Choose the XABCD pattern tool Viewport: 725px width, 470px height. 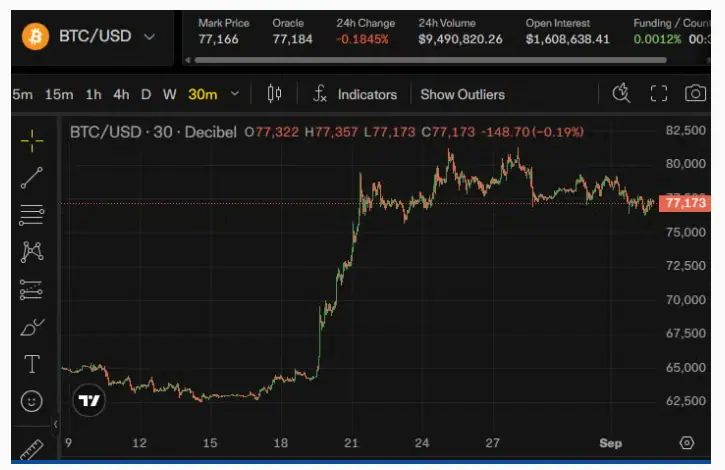pyautogui.click(x=32, y=252)
